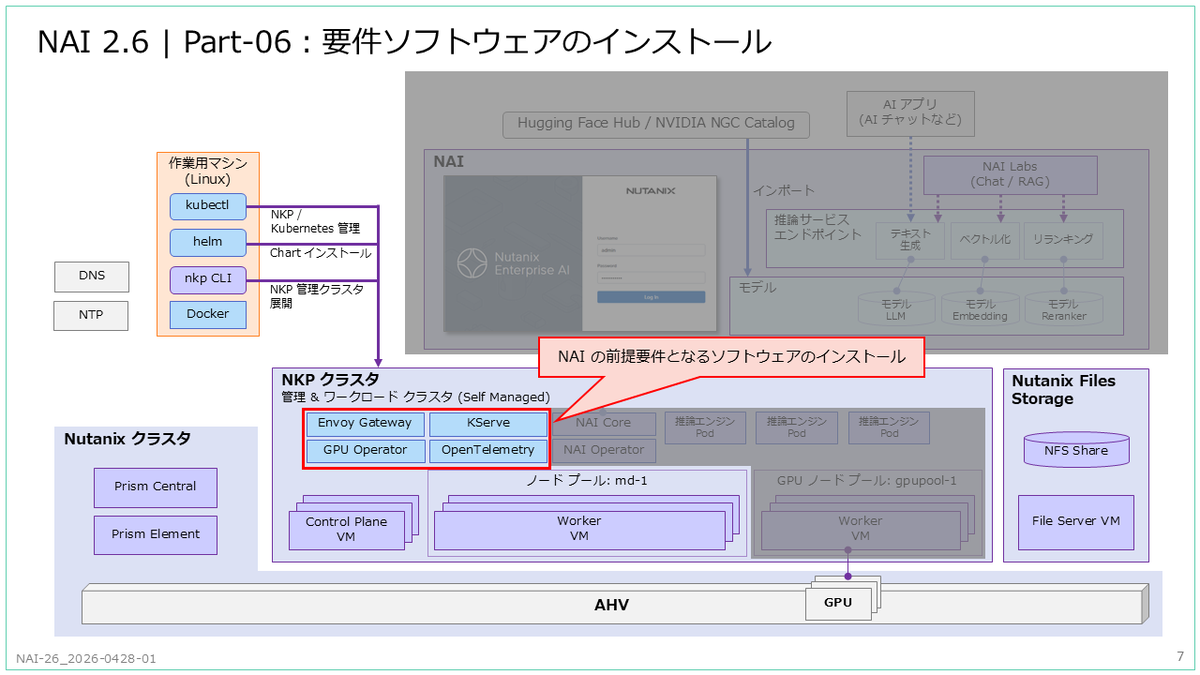Click the DNS box
This screenshot has height=675, width=1200.
click(92, 275)
